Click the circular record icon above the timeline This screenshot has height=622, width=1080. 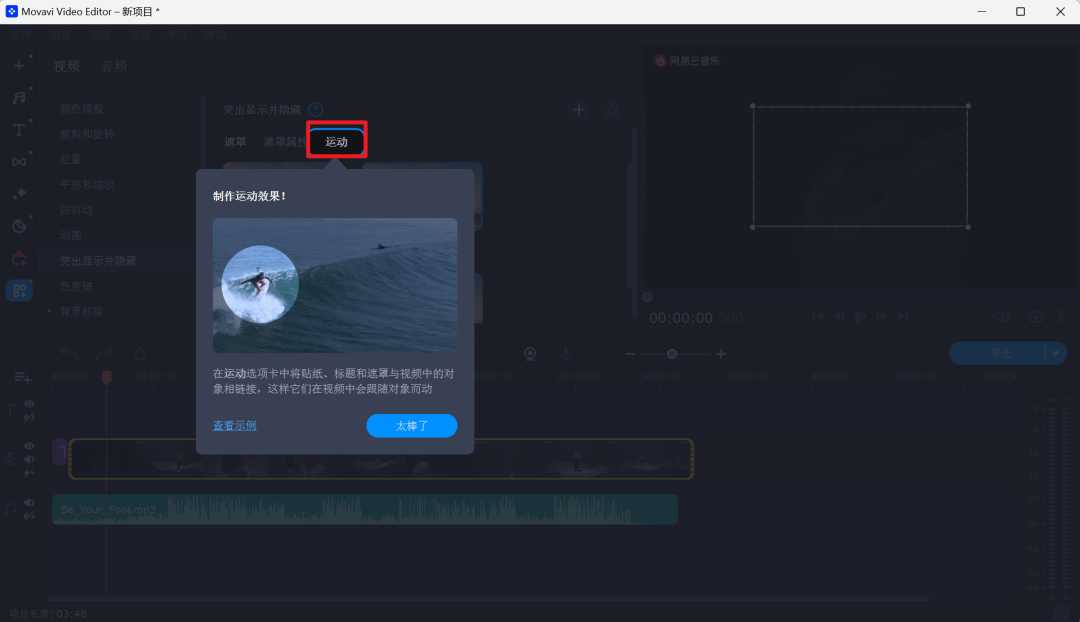click(530, 353)
